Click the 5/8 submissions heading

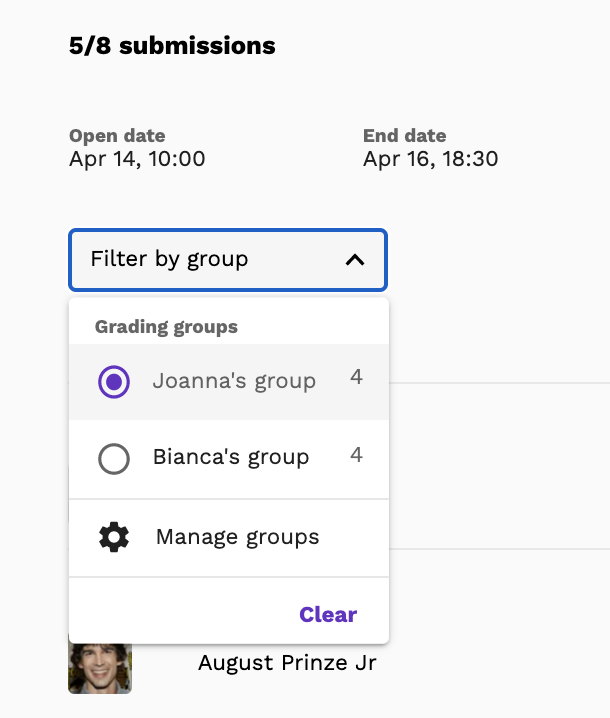[172, 46]
